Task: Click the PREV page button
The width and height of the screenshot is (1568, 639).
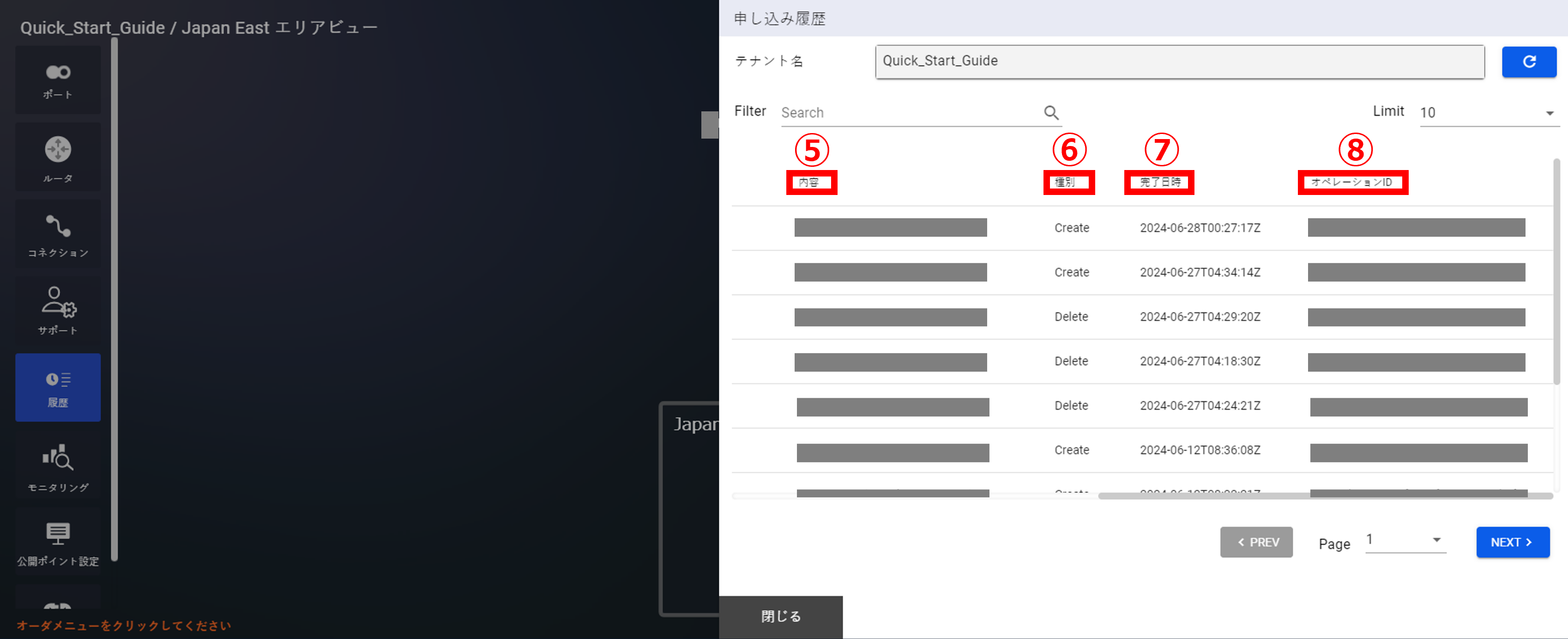Action: point(1256,542)
